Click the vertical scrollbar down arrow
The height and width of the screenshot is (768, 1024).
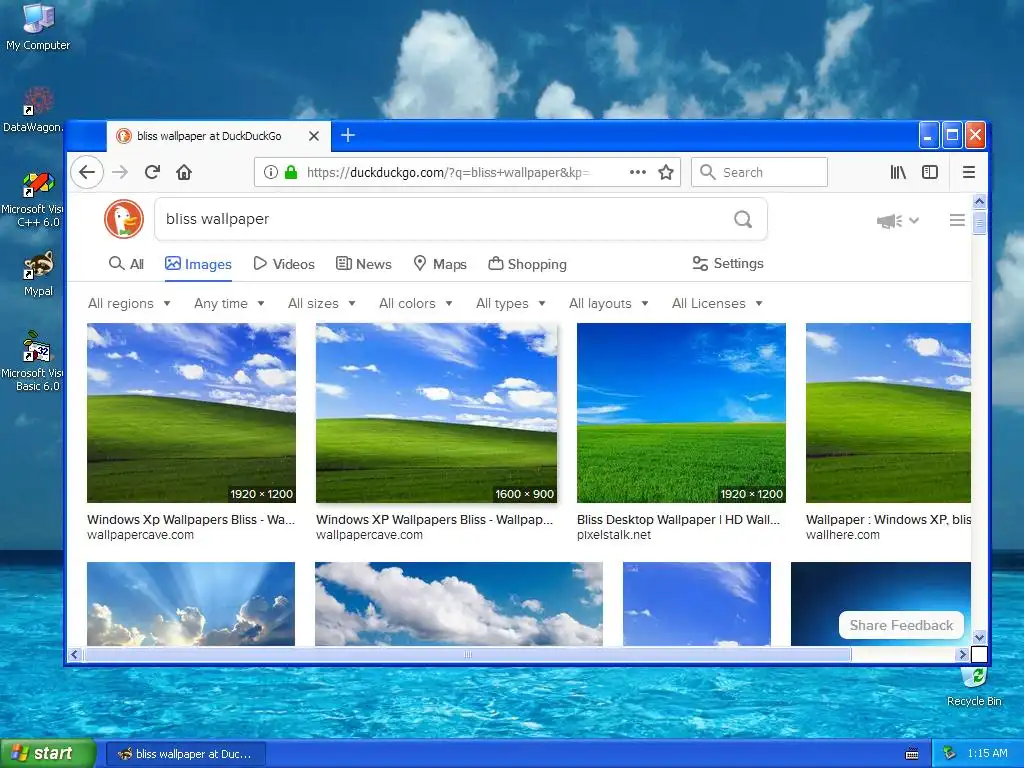[979, 637]
